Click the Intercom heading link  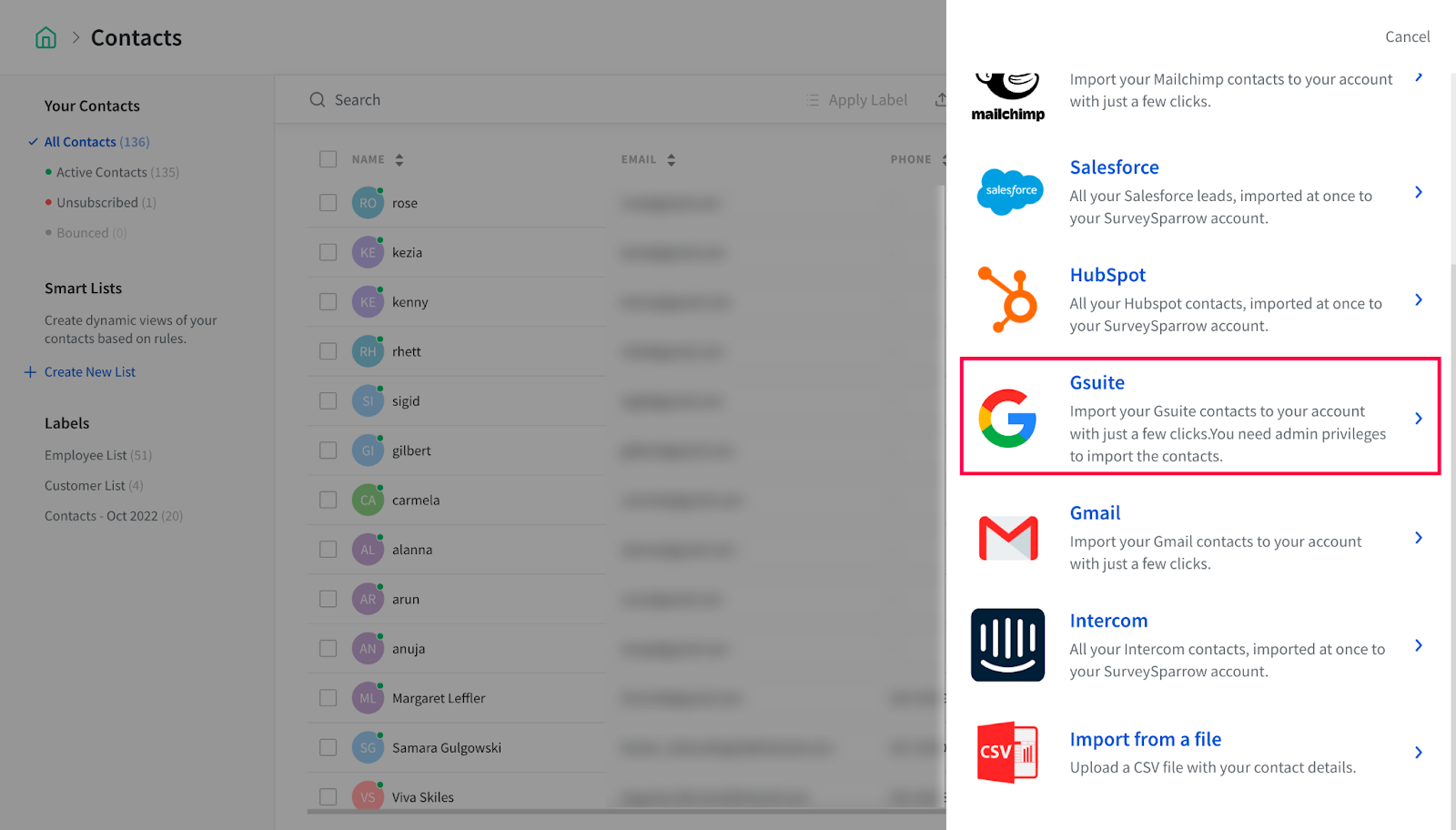(1108, 621)
